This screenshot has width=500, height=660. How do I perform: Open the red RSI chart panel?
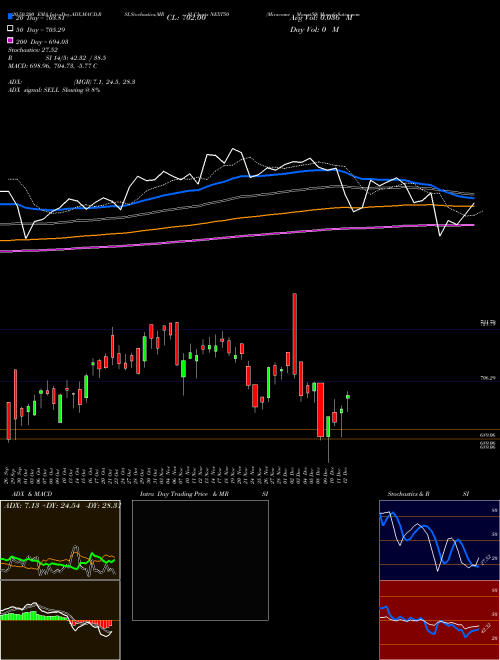(x=439, y=620)
